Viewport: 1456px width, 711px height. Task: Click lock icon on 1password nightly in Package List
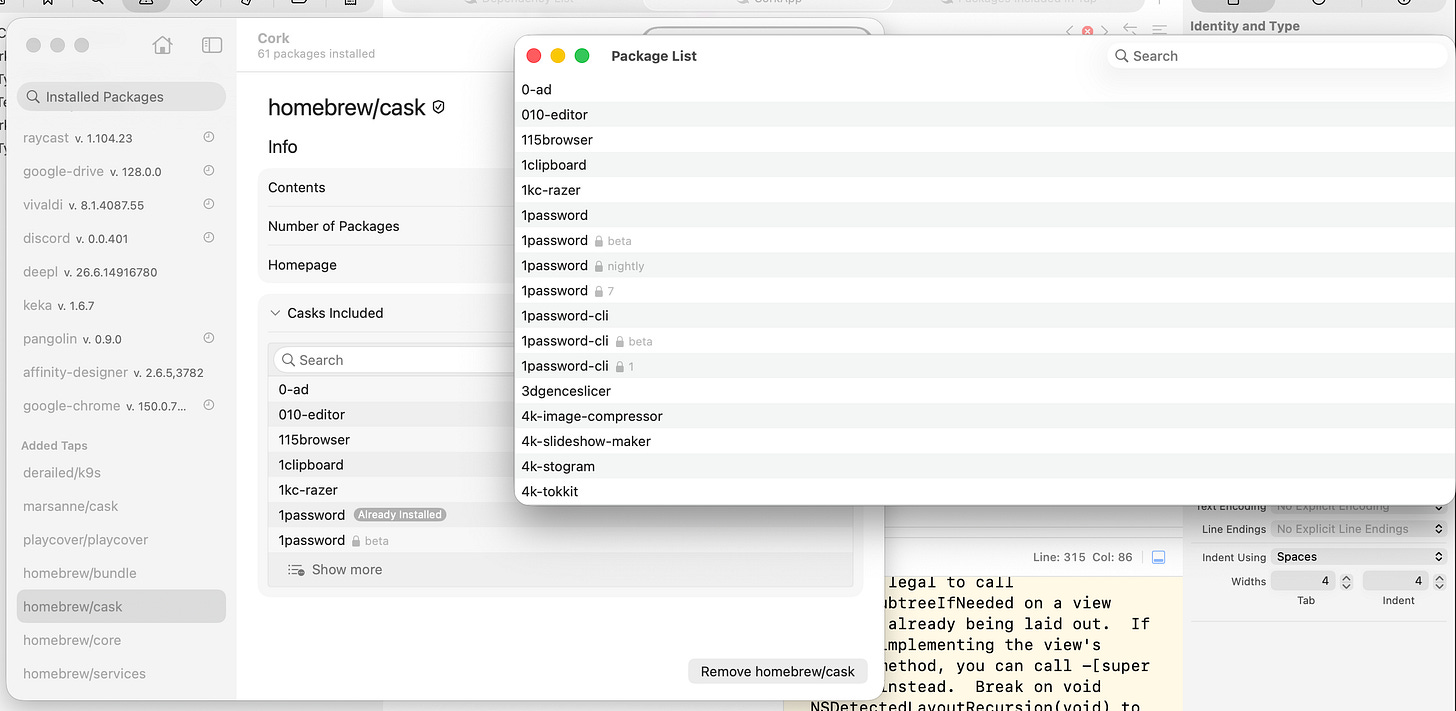pyautogui.click(x=599, y=266)
